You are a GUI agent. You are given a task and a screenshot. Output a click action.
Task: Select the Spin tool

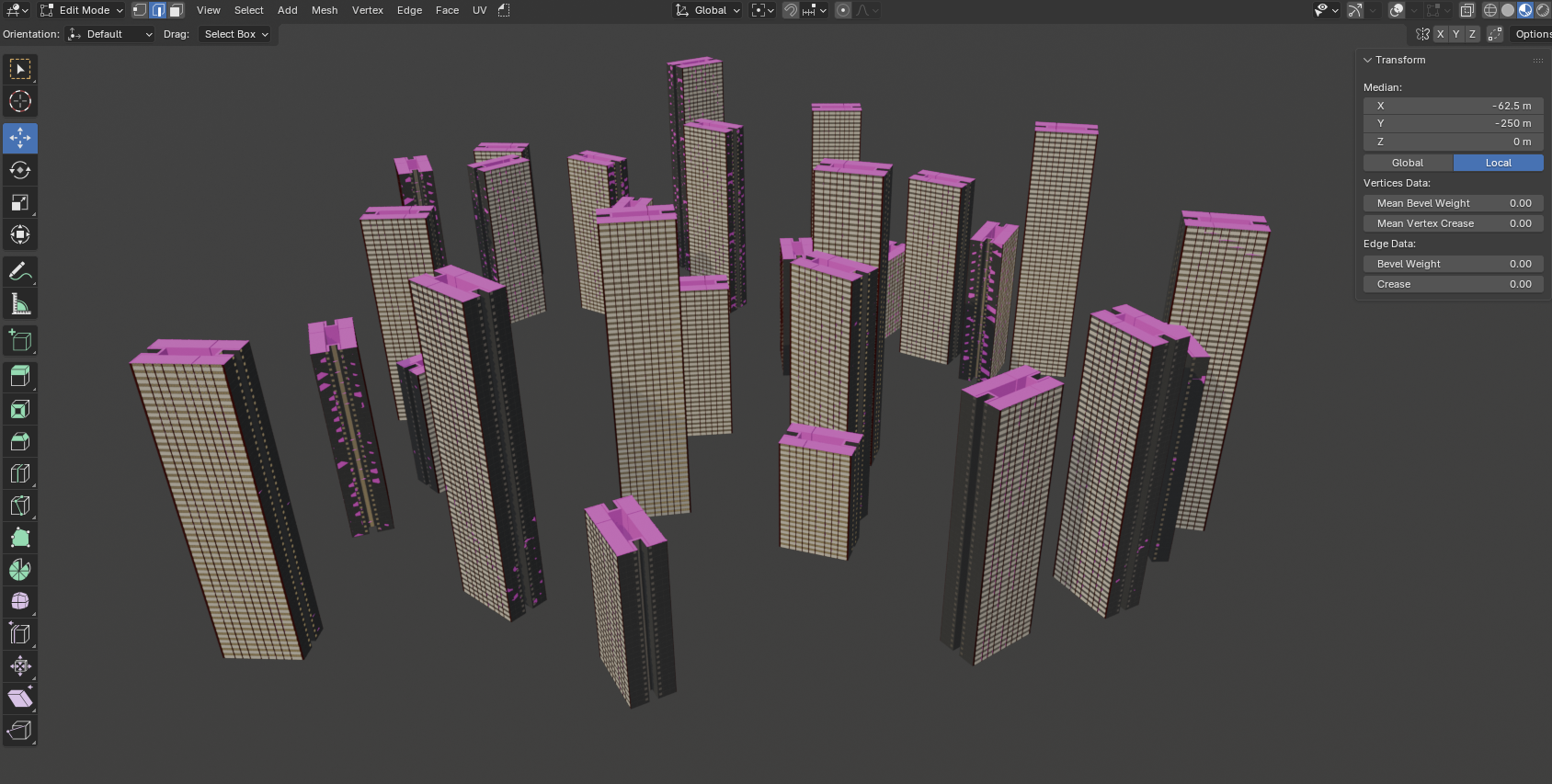20,571
